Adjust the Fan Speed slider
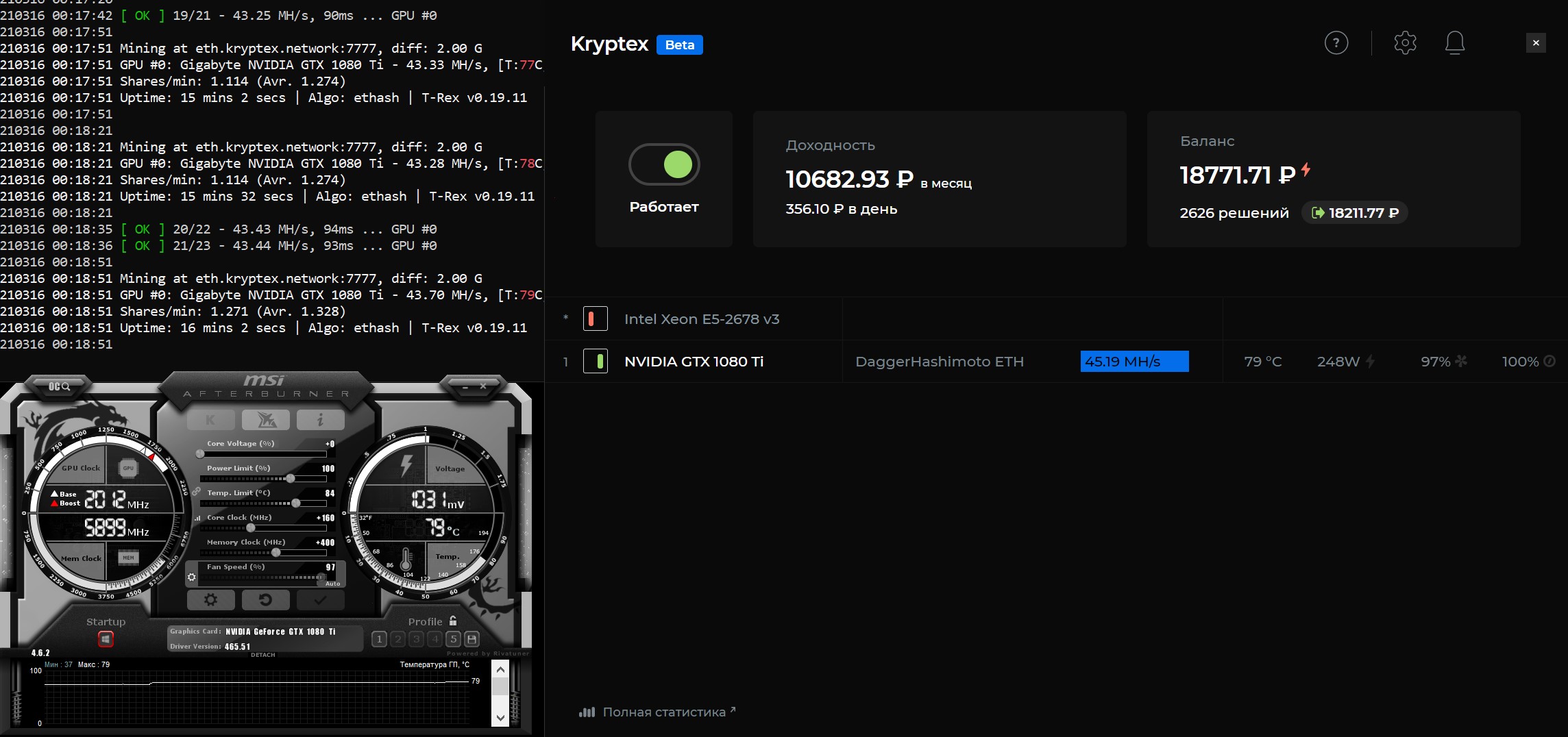Viewport: 1568px width, 737px height. 262,577
